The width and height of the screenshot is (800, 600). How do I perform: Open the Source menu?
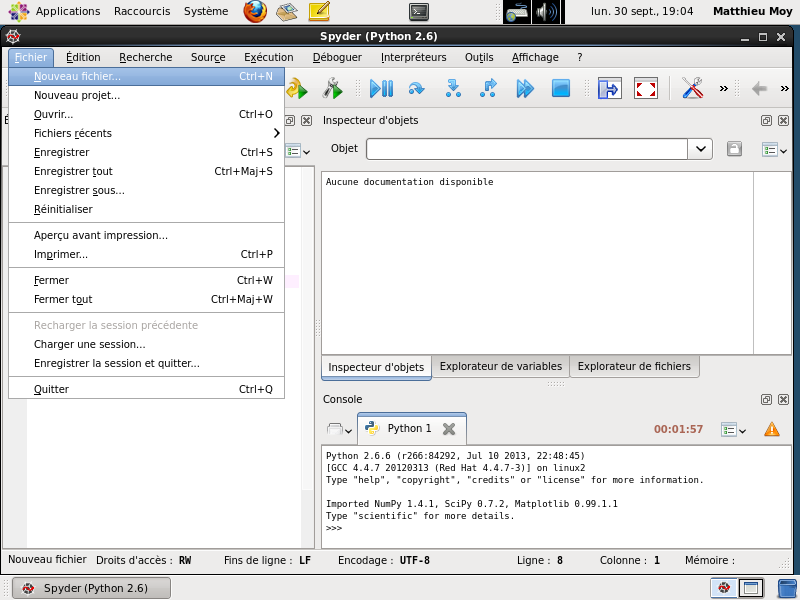[x=208, y=57]
